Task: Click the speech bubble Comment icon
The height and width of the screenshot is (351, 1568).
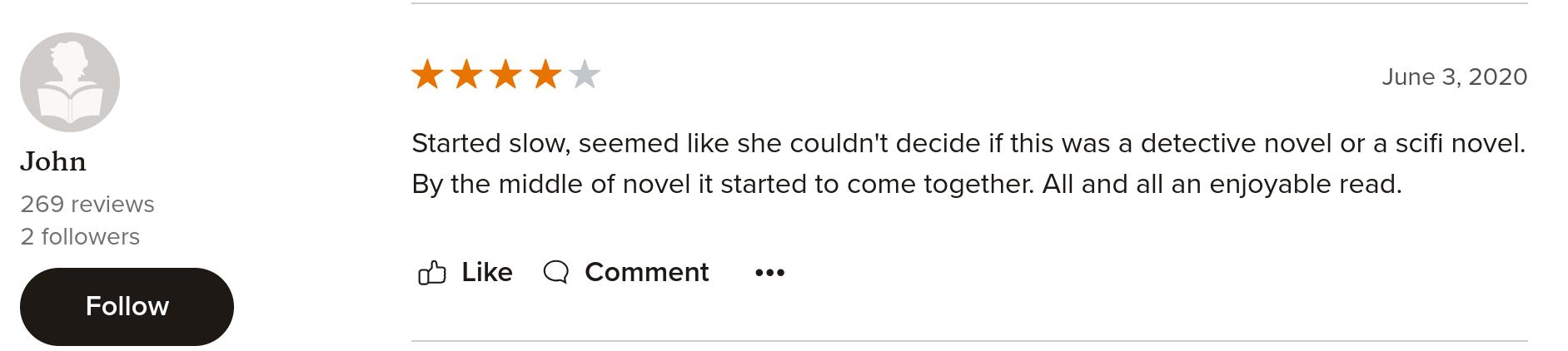Action: coord(555,272)
